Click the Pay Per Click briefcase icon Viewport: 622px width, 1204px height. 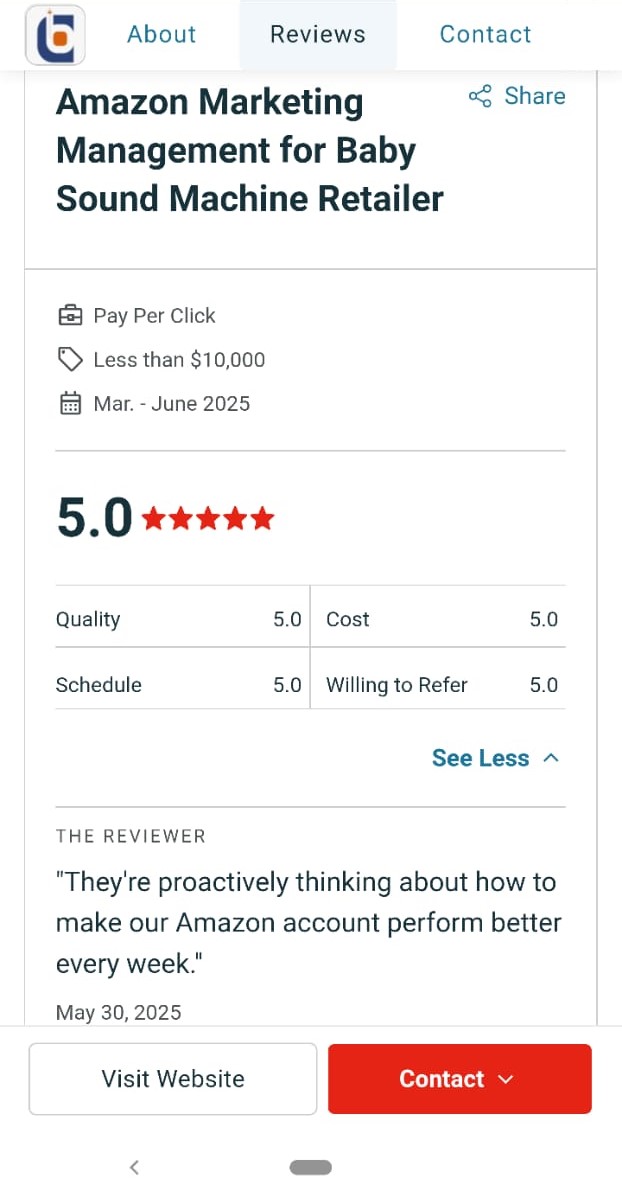pyautogui.click(x=70, y=316)
